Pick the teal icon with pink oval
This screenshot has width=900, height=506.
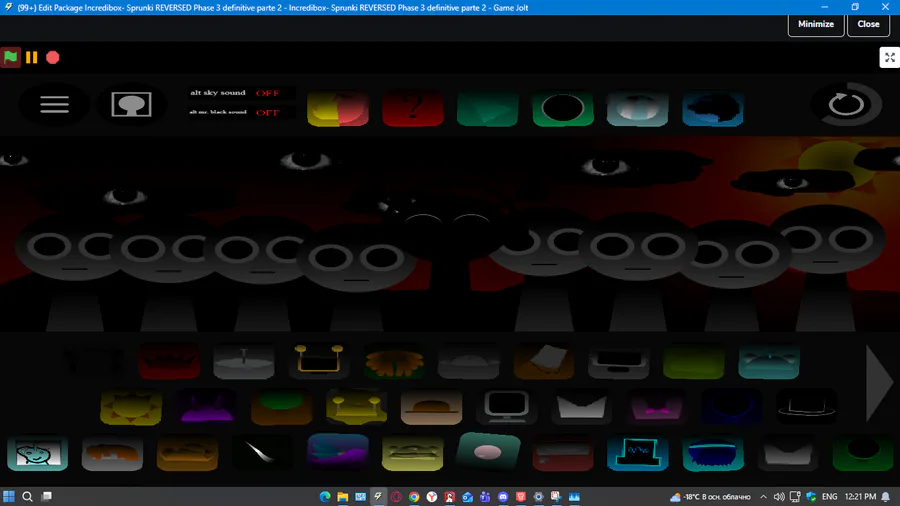point(488,451)
